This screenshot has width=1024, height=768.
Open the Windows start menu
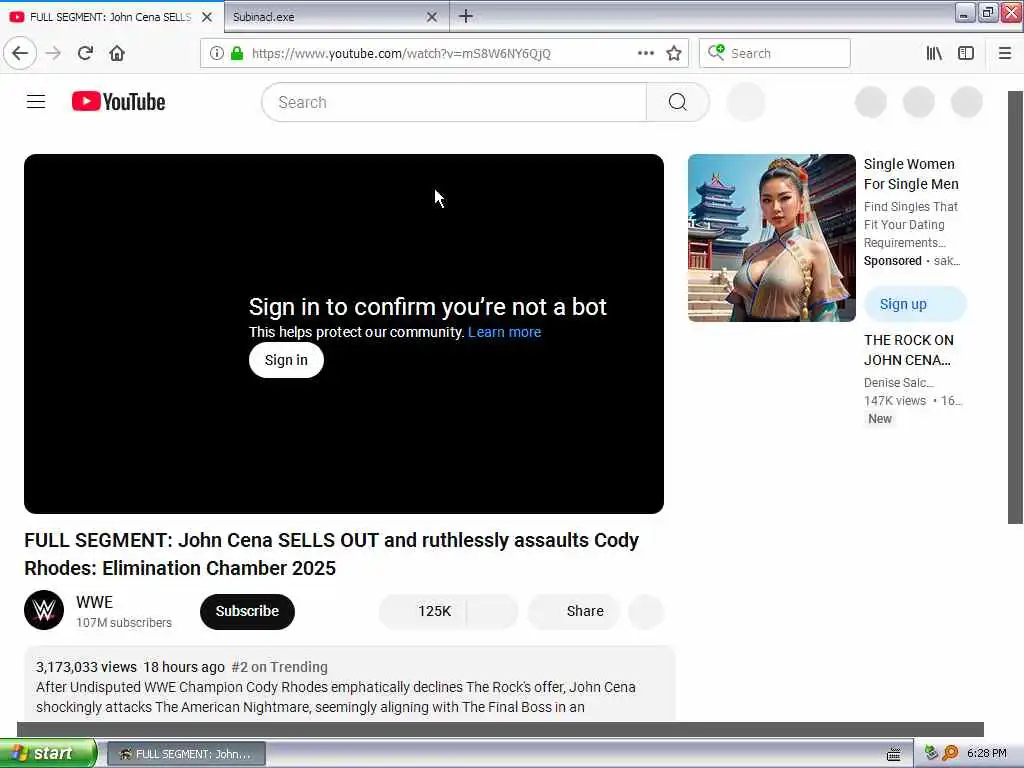[x=48, y=753]
